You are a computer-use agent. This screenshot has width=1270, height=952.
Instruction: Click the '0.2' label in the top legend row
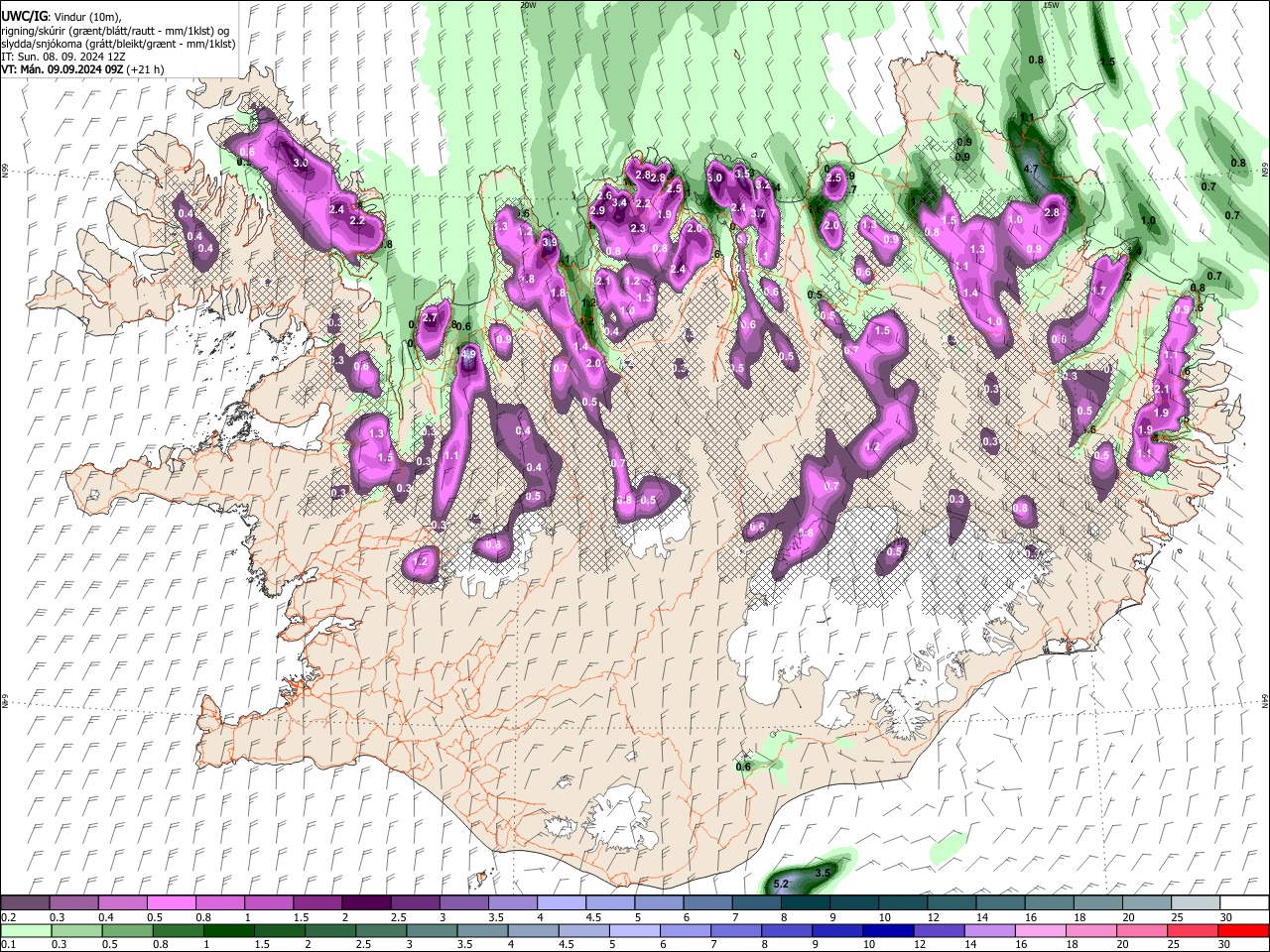point(7,917)
